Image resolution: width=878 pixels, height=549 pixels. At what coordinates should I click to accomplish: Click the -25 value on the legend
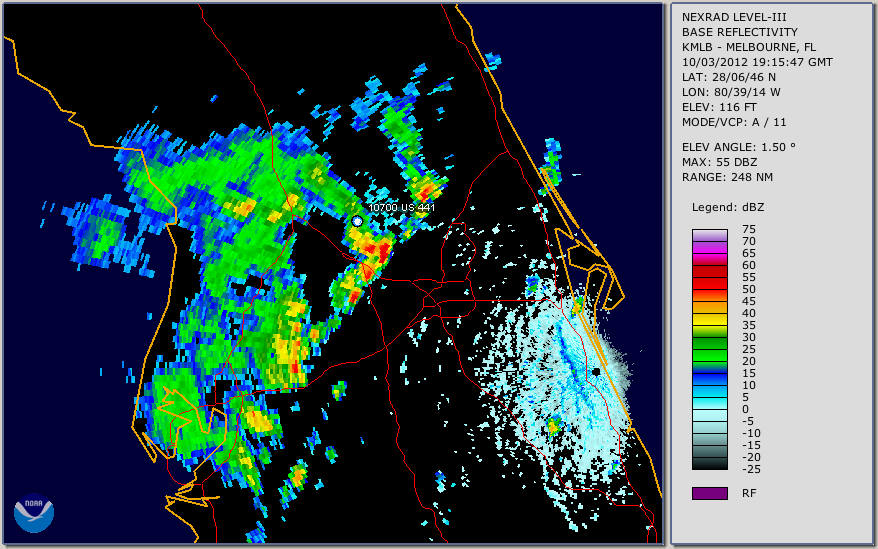751,469
